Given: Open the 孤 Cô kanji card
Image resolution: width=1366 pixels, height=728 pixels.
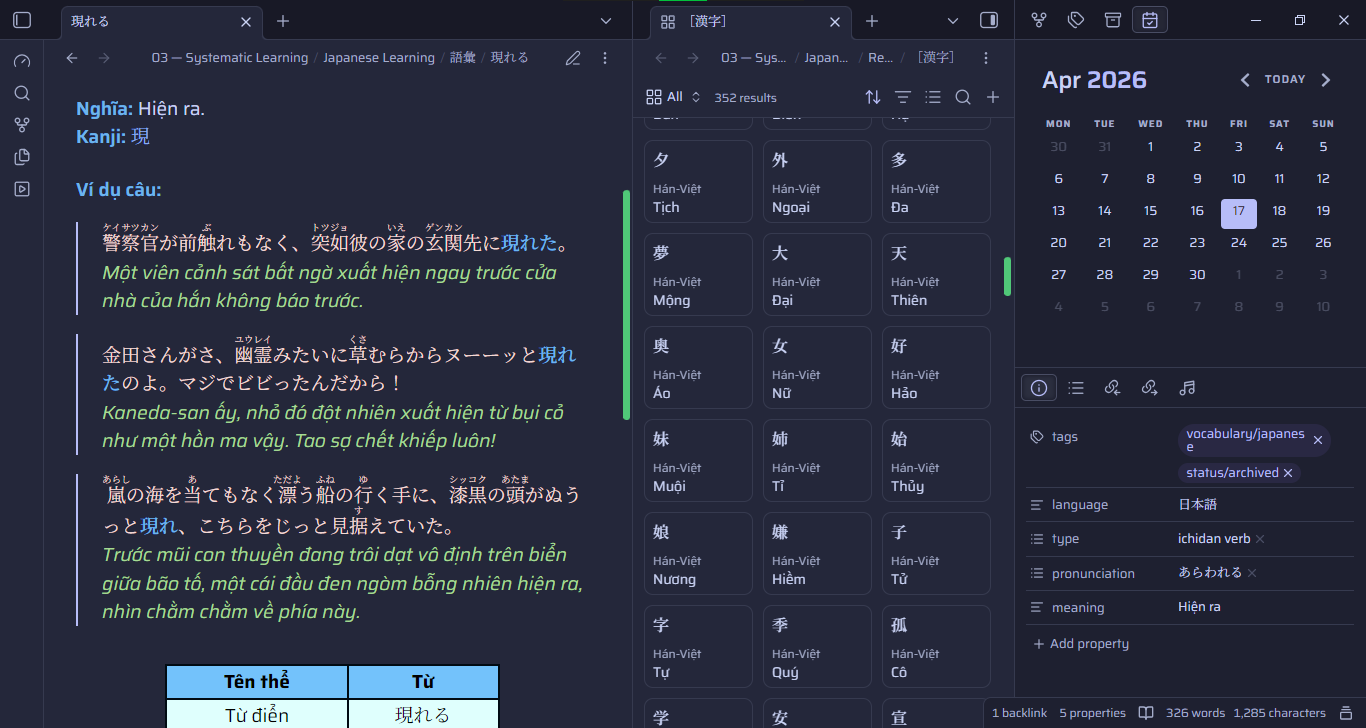Looking at the screenshot, I should [x=936, y=647].
